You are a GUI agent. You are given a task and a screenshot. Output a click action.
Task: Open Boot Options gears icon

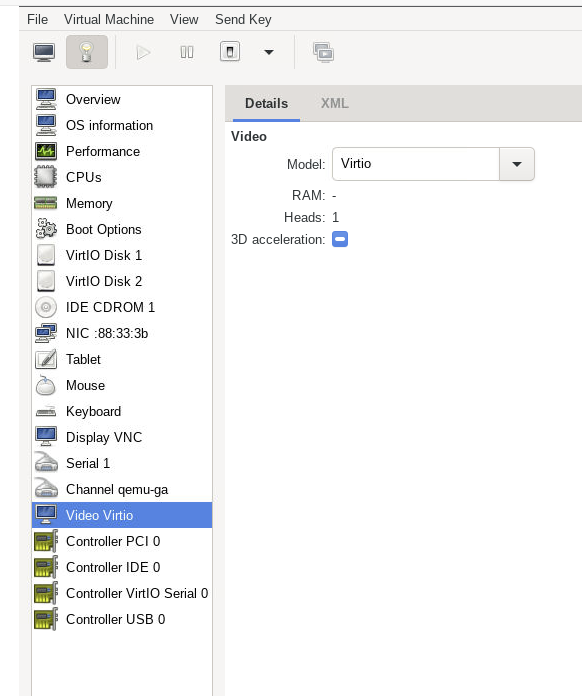click(46, 229)
